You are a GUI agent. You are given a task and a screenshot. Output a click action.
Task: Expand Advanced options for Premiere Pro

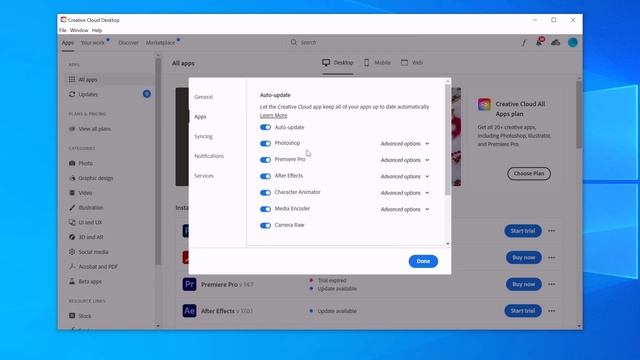[x=405, y=160]
